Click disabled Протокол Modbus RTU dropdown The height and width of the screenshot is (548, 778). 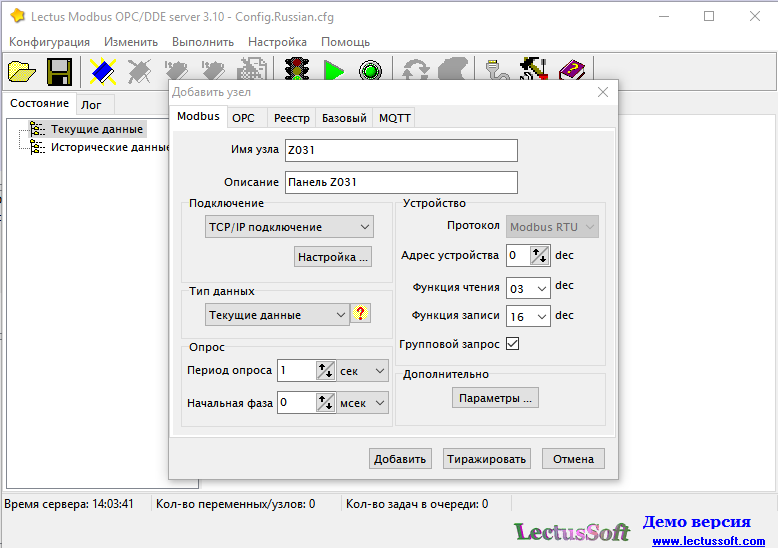pos(552,227)
